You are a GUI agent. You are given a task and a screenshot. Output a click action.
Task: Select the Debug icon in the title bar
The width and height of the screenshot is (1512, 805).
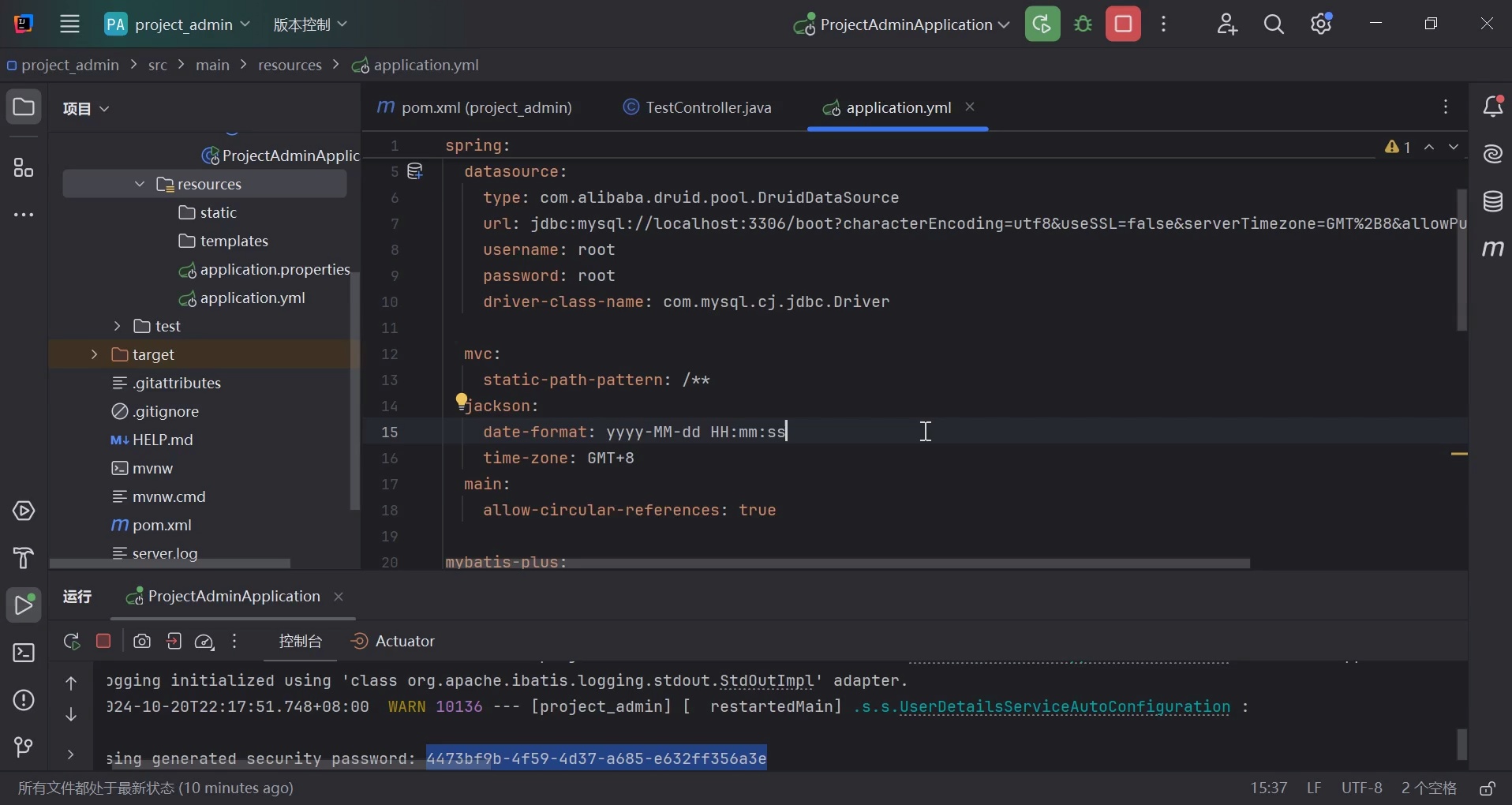click(1084, 24)
